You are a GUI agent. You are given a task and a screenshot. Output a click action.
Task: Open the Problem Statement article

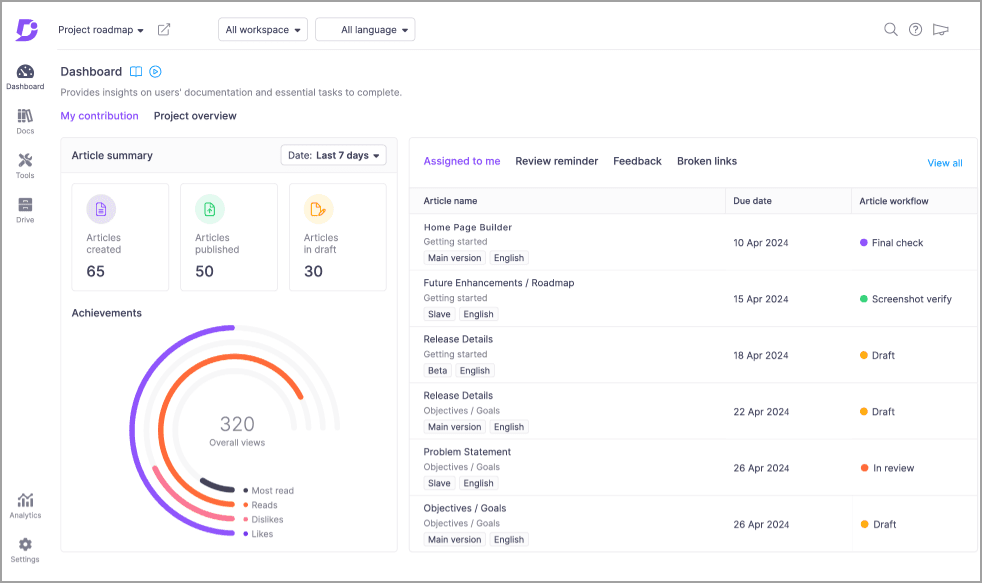[x=467, y=452]
